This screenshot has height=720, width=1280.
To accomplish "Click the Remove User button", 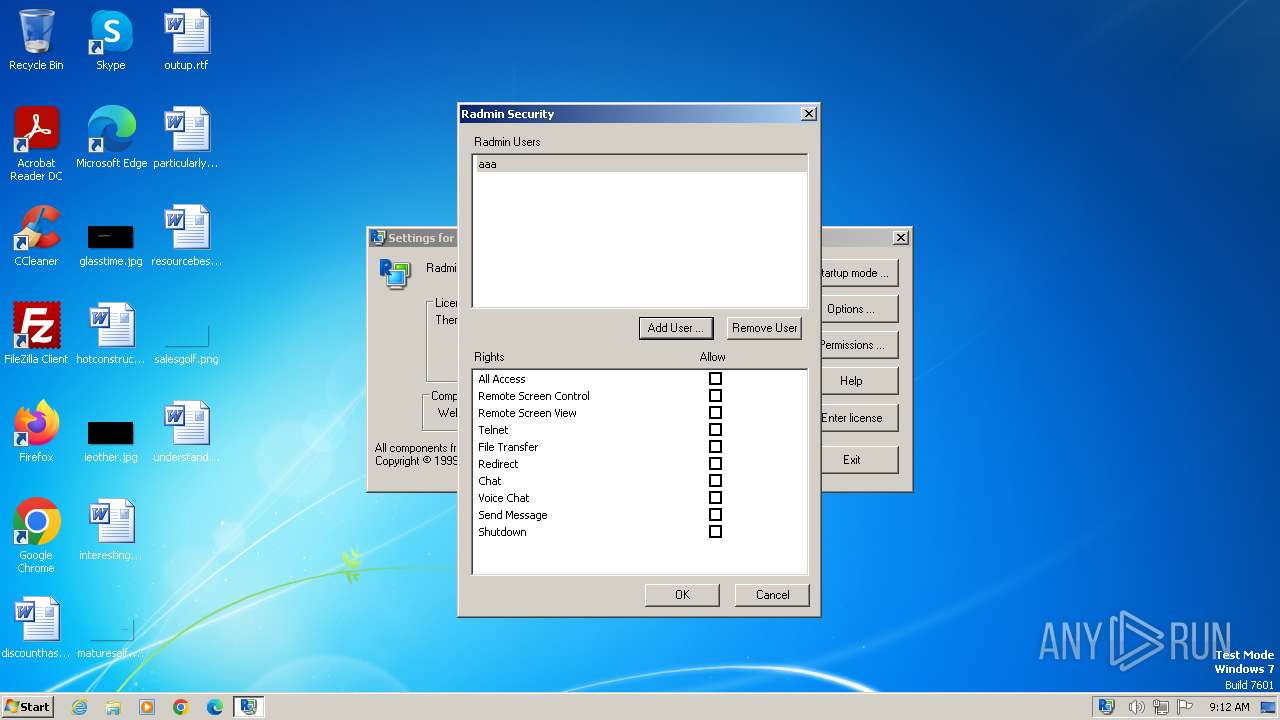I will pos(764,328).
